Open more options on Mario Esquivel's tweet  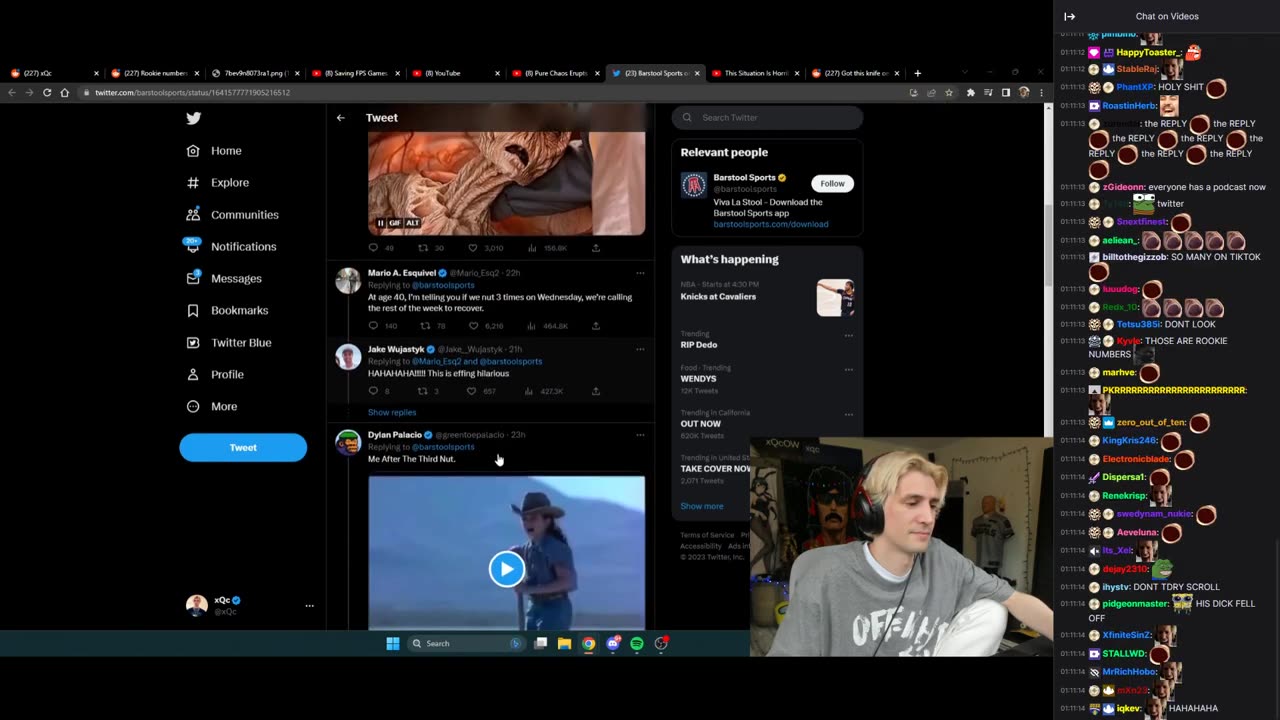(x=640, y=273)
